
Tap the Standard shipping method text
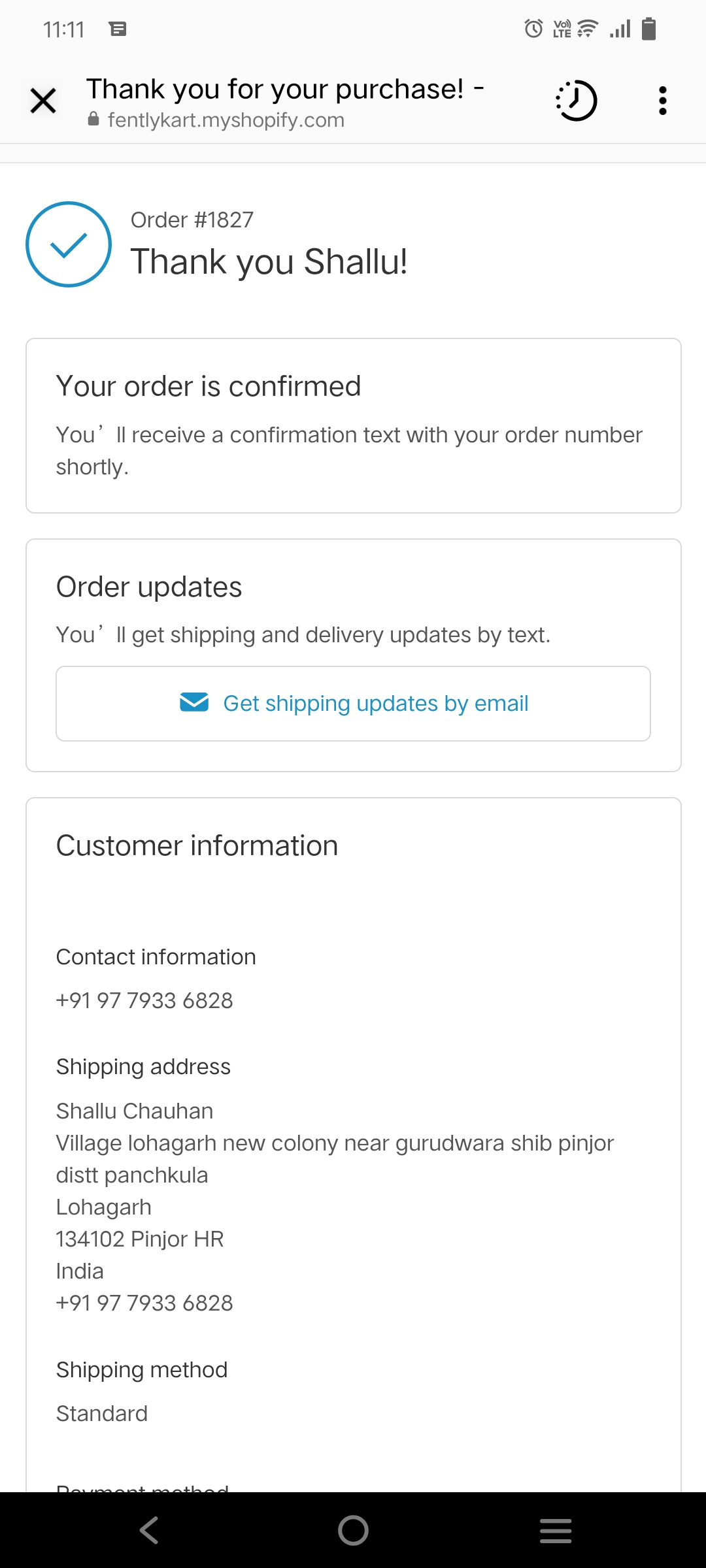[102, 1413]
